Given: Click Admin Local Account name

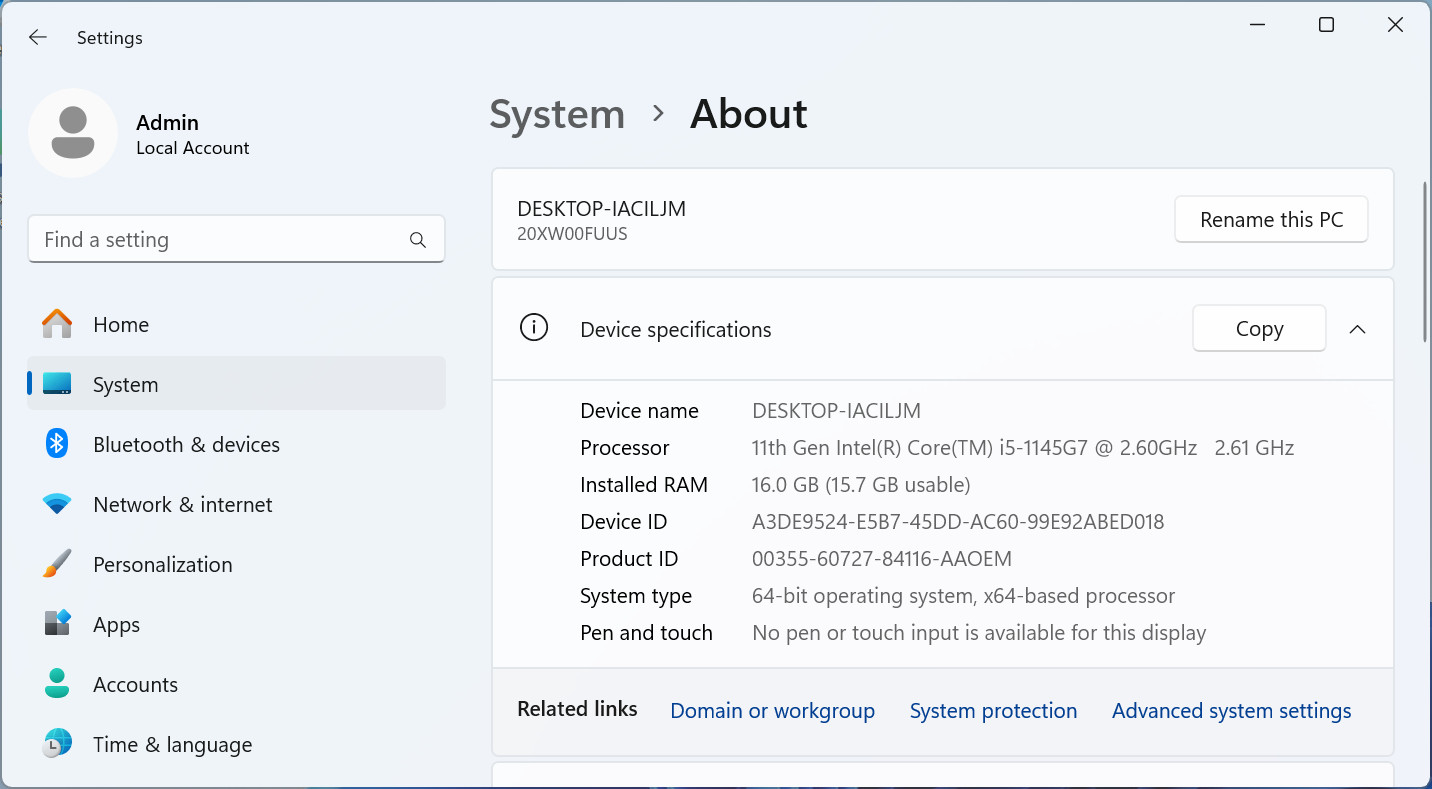Looking at the screenshot, I should click(x=192, y=134).
